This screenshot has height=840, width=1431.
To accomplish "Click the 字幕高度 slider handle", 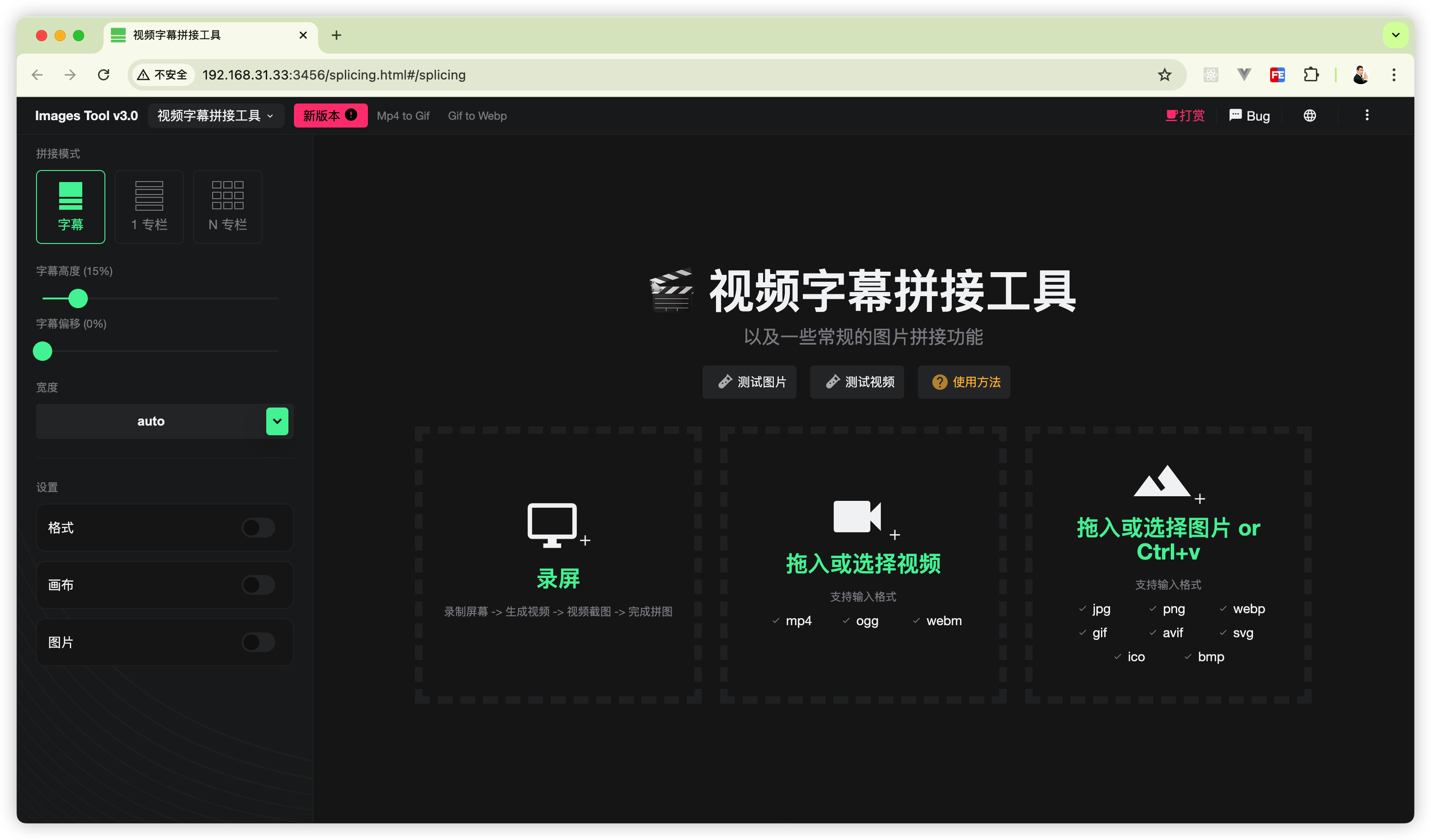I will click(79, 298).
